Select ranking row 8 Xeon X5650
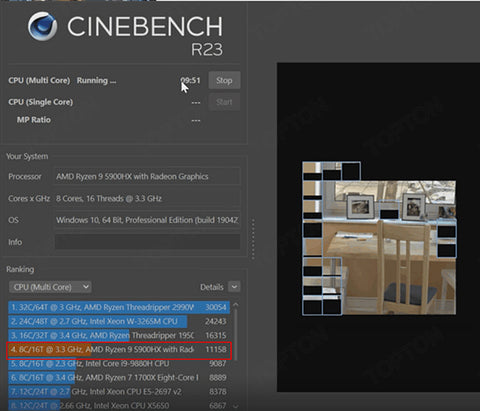Image resolution: width=480 pixels, height=411 pixels. pyautogui.click(x=119, y=406)
